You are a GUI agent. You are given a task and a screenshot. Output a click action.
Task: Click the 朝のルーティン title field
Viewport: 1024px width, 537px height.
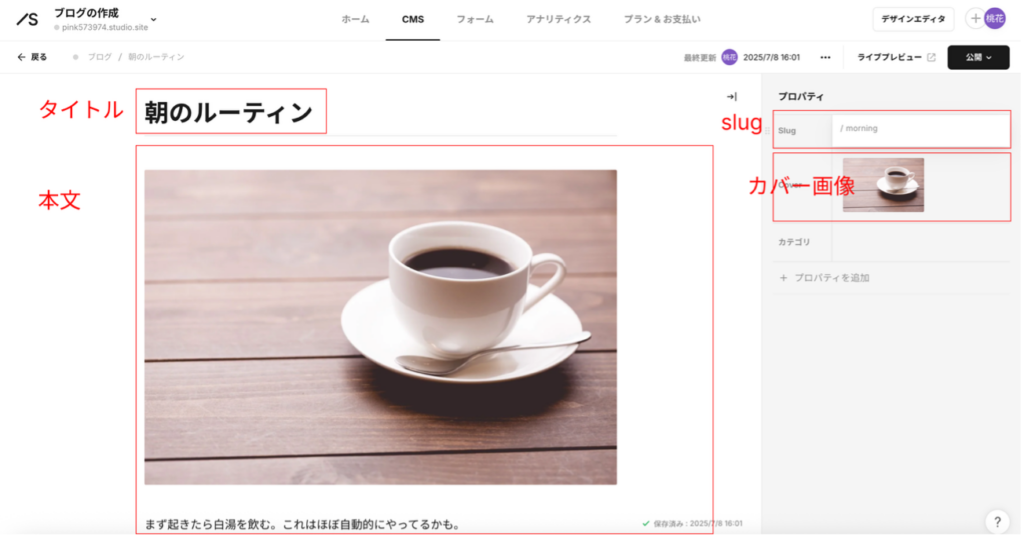(x=229, y=112)
